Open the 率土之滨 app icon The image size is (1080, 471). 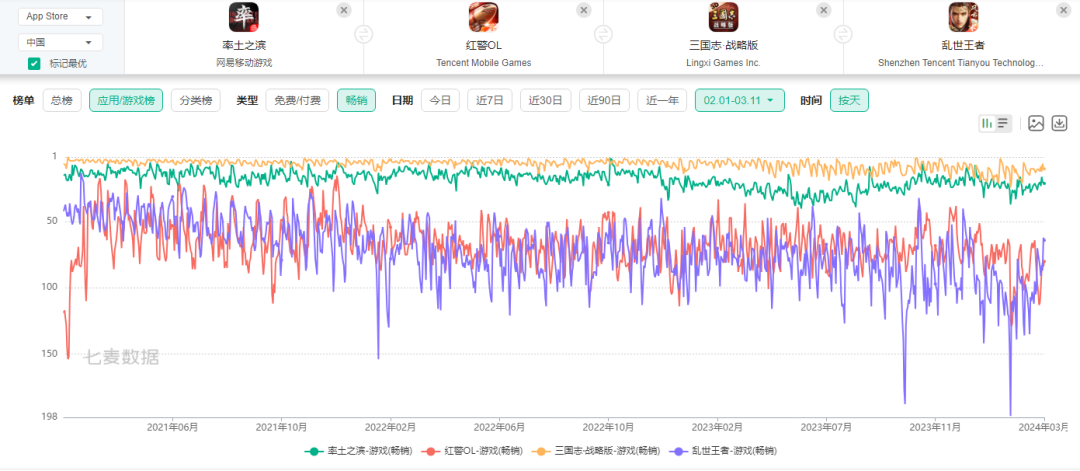244,17
